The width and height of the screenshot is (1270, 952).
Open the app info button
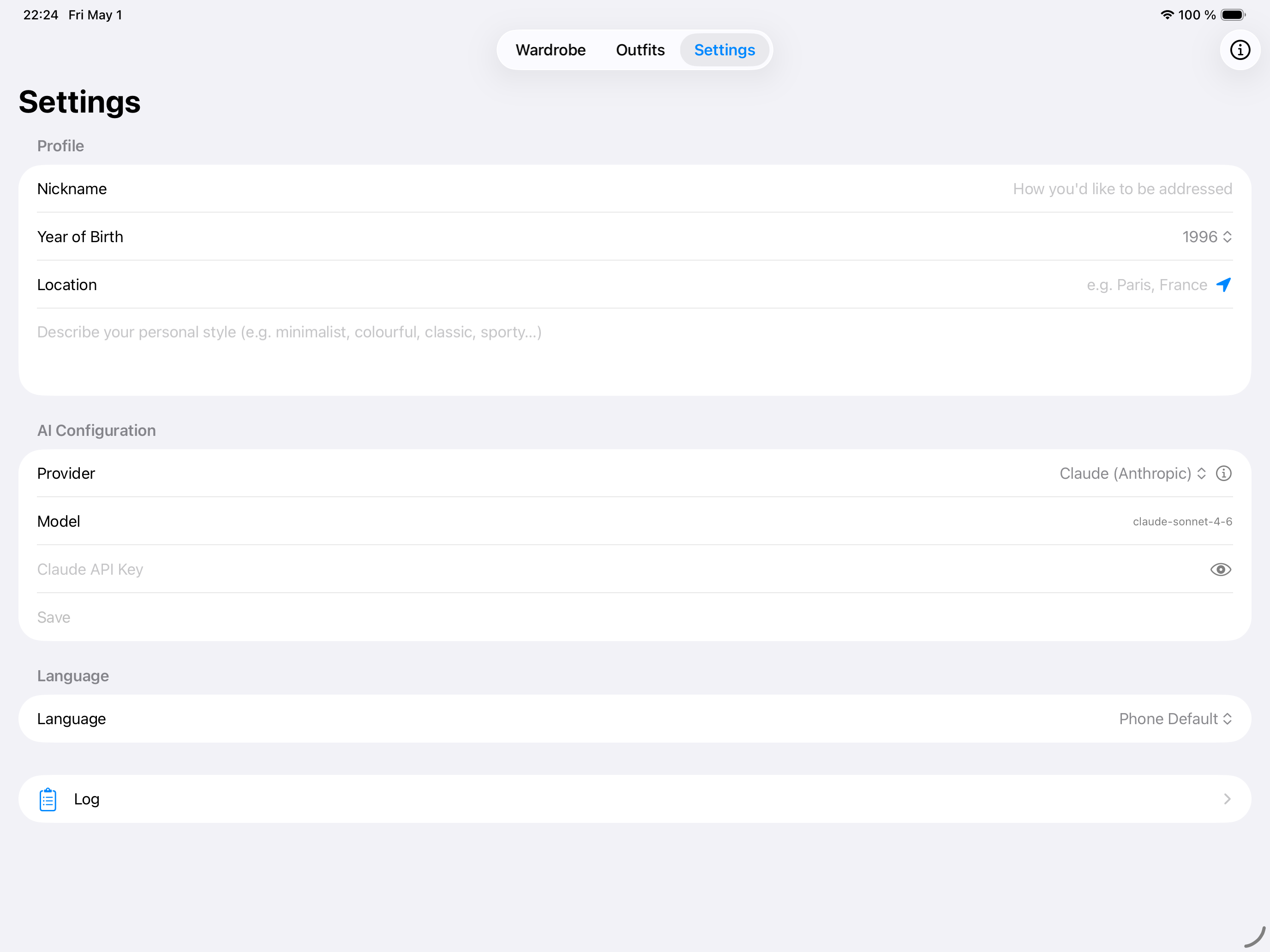pyautogui.click(x=1240, y=50)
